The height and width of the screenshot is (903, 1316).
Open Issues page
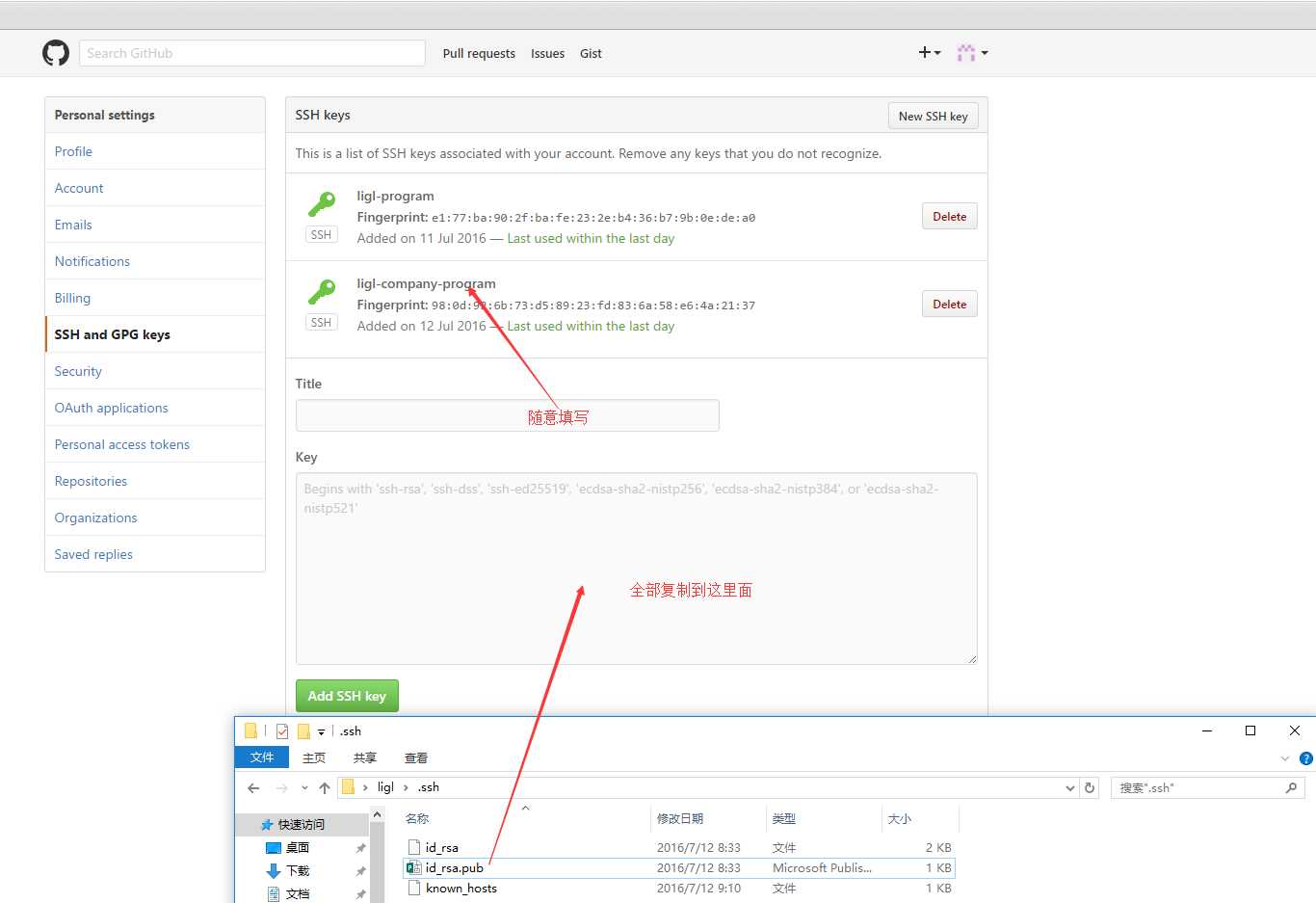(x=547, y=54)
